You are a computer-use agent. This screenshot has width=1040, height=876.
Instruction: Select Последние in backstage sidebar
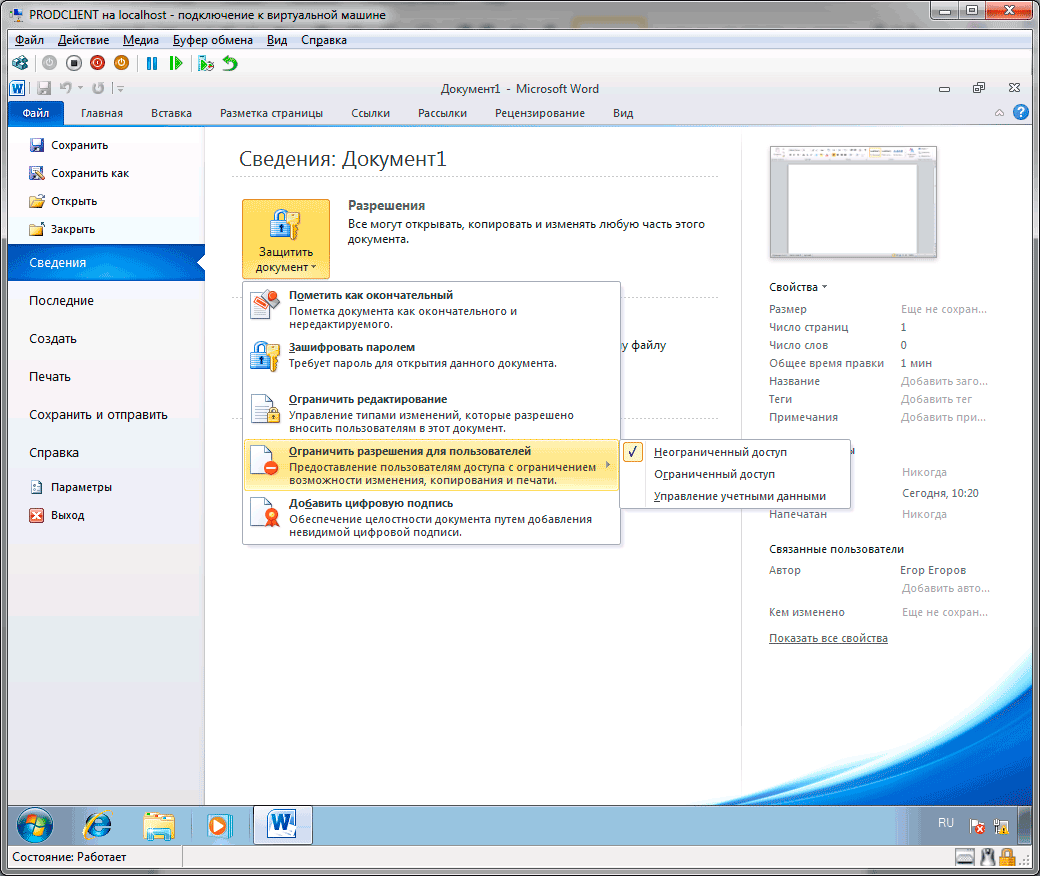(x=106, y=300)
